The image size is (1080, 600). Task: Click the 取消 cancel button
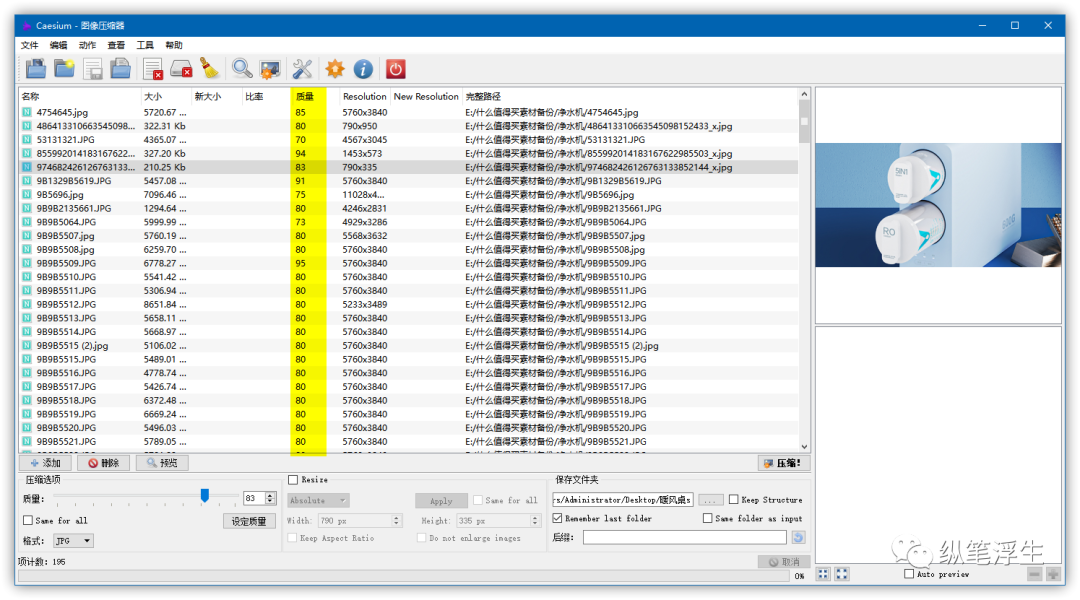tap(784, 562)
